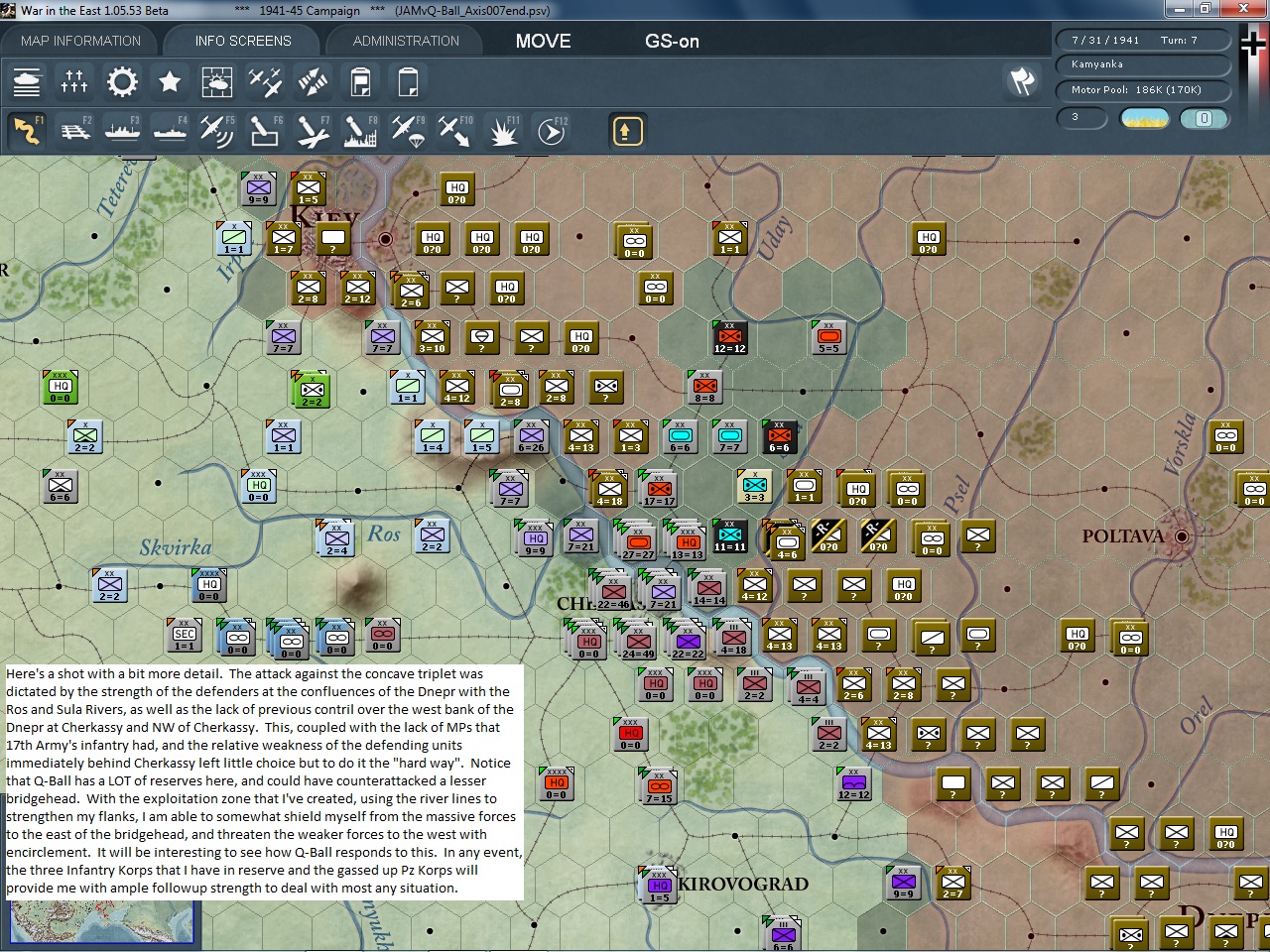Select the red 8=8 unit counter
This screenshot has height=952, width=1270.
(x=704, y=388)
